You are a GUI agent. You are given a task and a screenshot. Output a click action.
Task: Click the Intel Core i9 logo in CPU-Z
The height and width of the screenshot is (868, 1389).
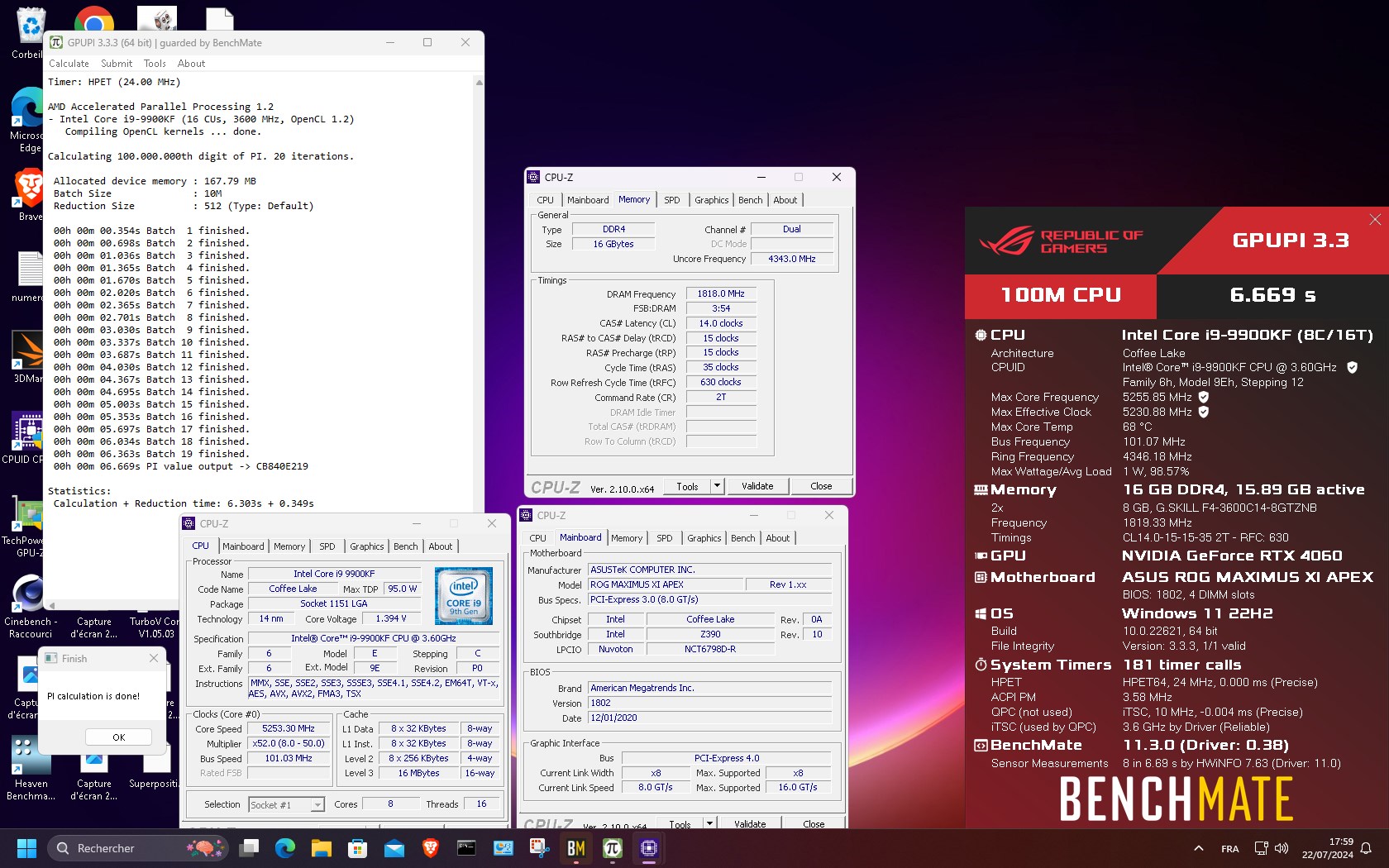[x=464, y=596]
